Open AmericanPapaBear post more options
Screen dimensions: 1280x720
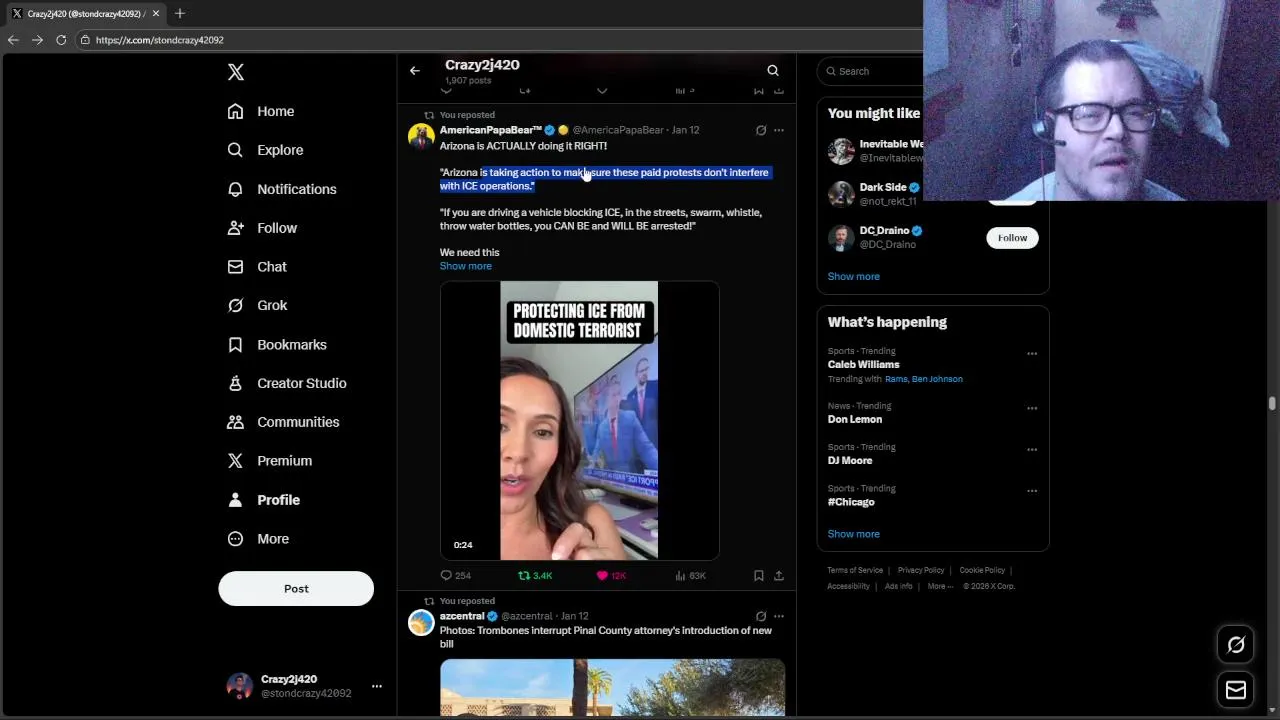[x=779, y=130]
